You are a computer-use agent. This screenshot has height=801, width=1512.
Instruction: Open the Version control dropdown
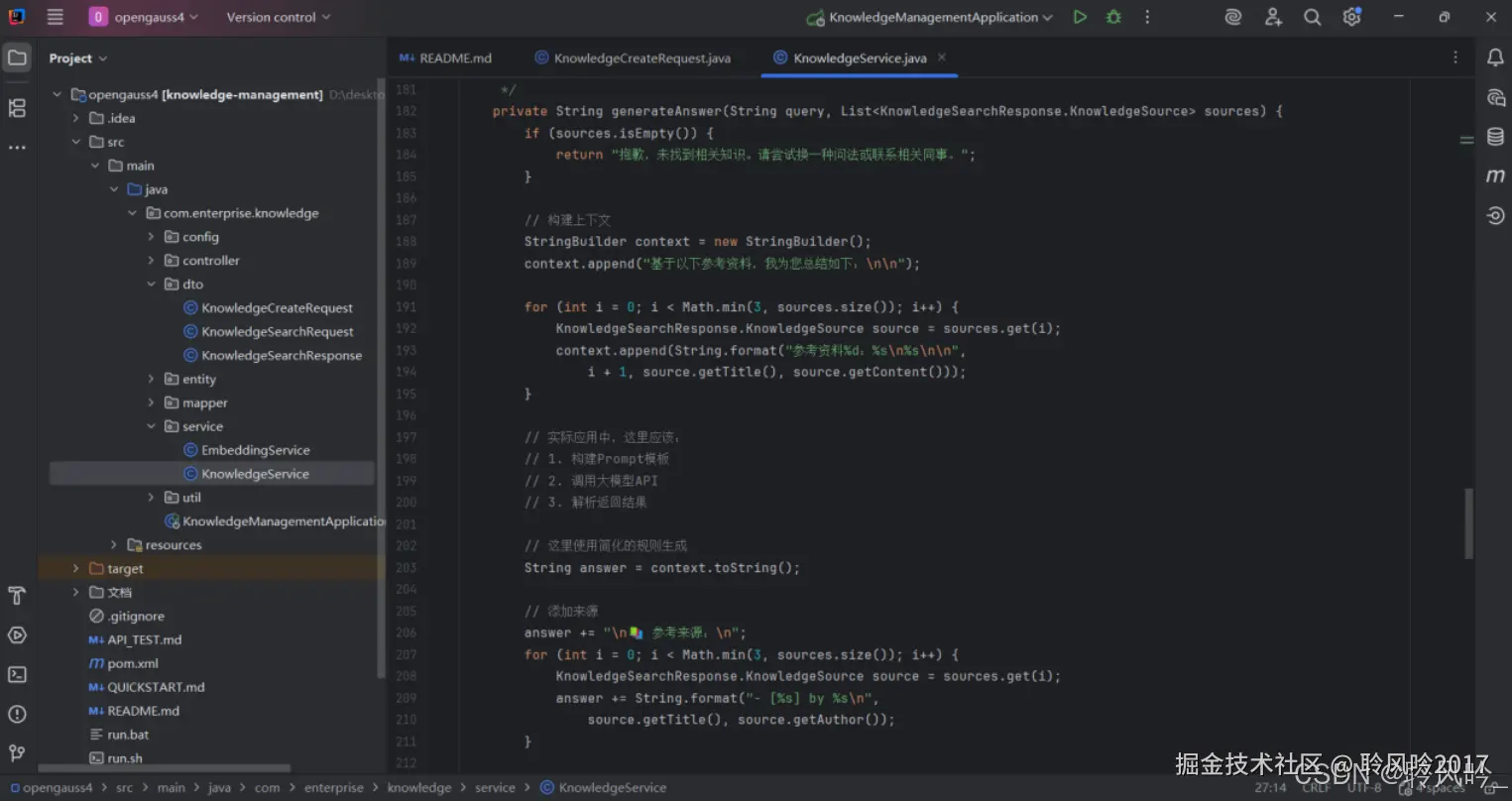[x=278, y=17]
